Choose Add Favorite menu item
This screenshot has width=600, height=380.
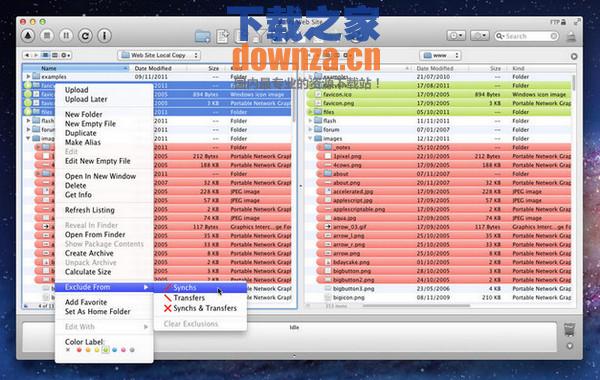click(x=104, y=302)
